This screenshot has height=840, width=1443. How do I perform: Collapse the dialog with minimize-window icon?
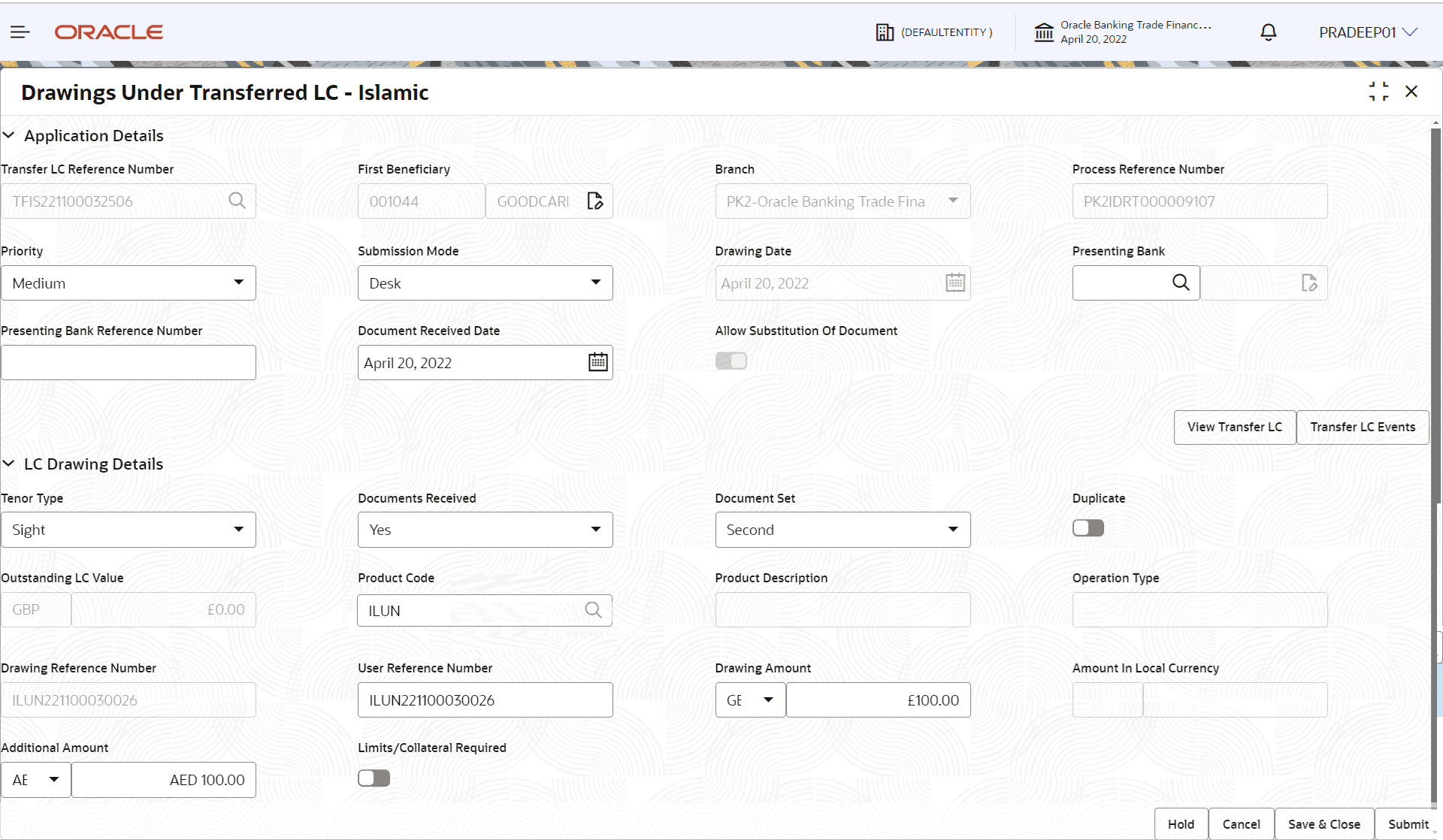1378,92
